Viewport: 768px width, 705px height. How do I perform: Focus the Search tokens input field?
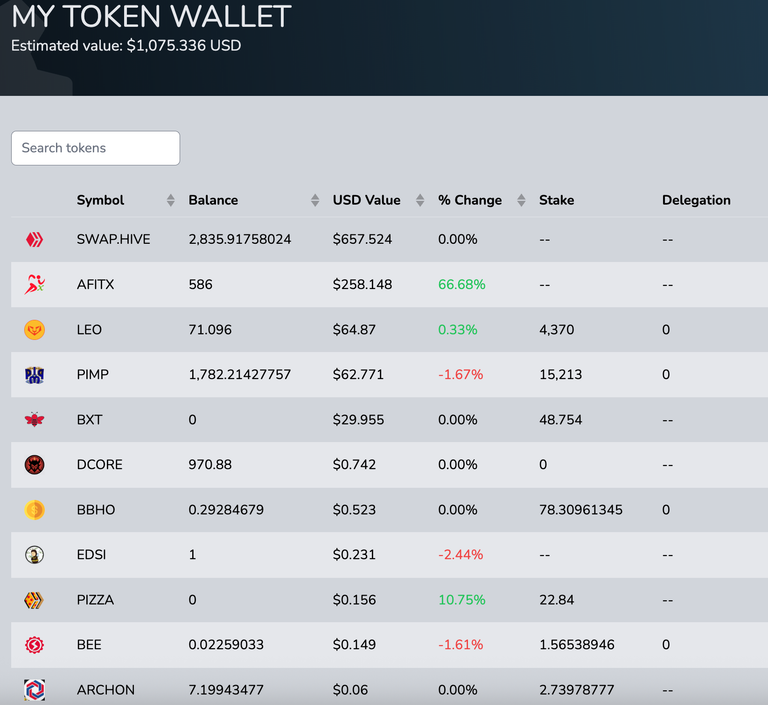click(96, 148)
